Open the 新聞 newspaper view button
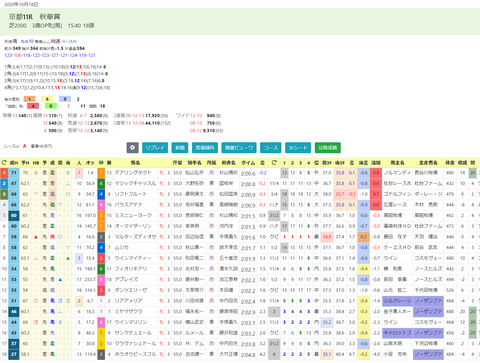Viewport: 480px width, 363px height. coord(180,148)
